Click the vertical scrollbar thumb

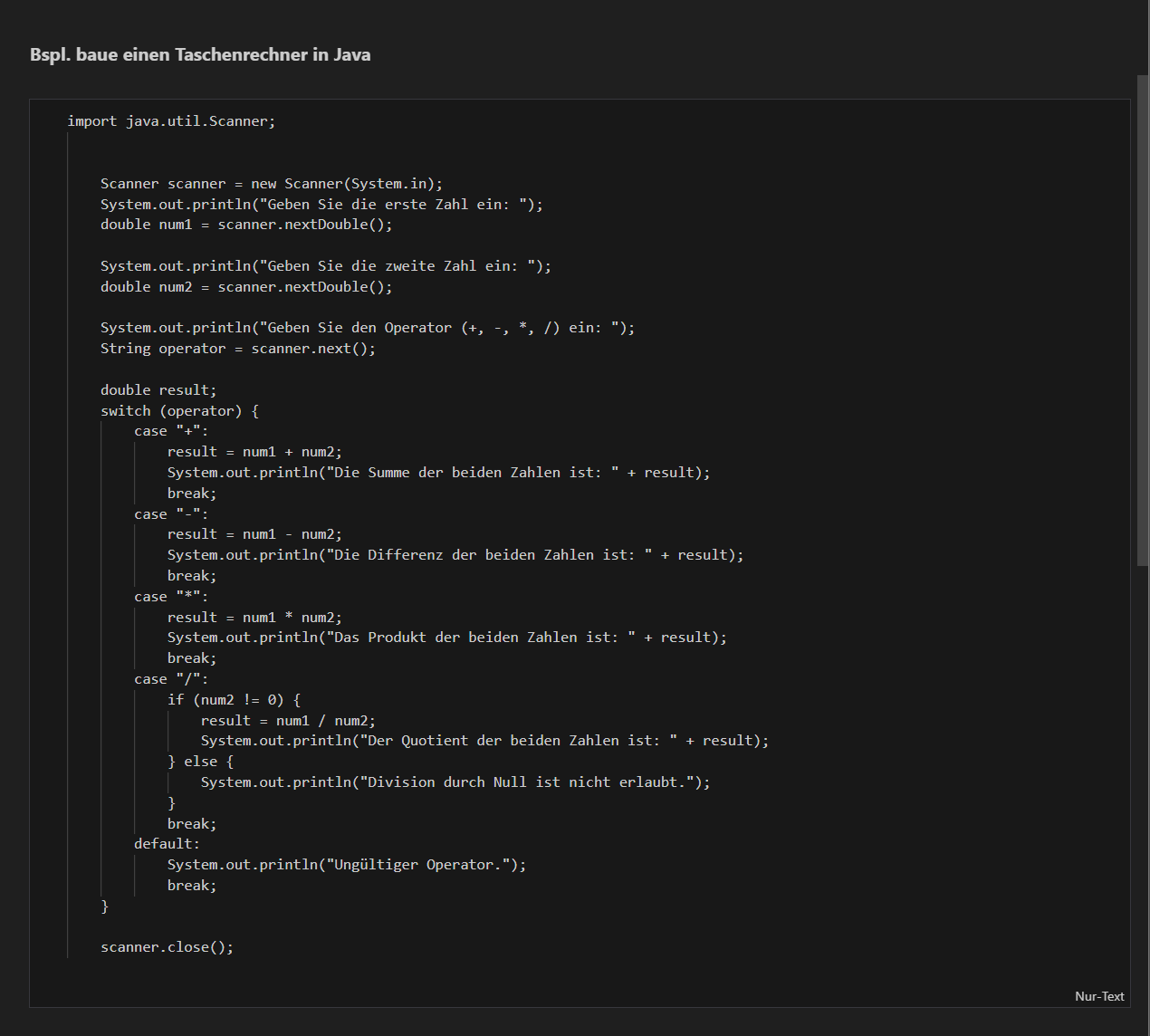pyautogui.click(x=1143, y=321)
